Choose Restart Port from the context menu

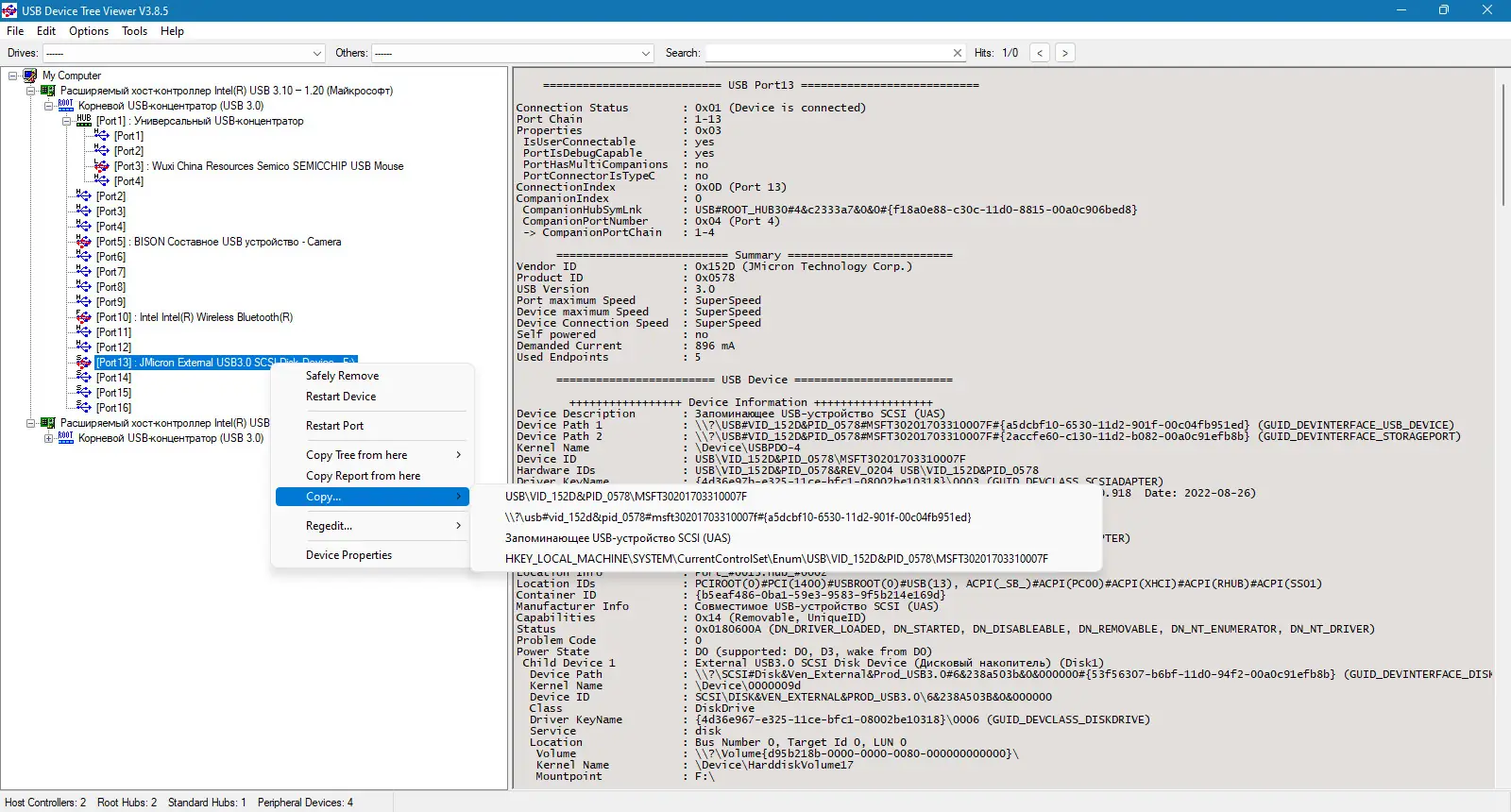(x=372, y=426)
